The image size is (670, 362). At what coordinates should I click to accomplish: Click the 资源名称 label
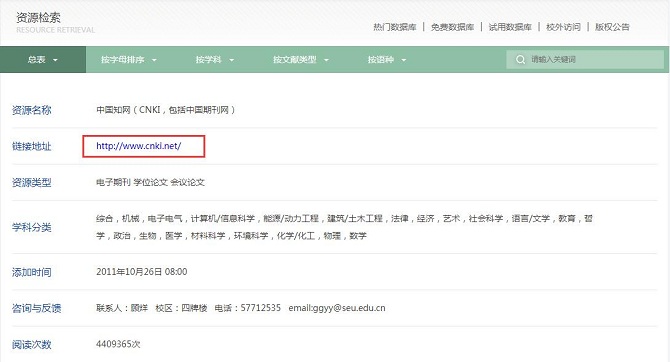(x=32, y=110)
